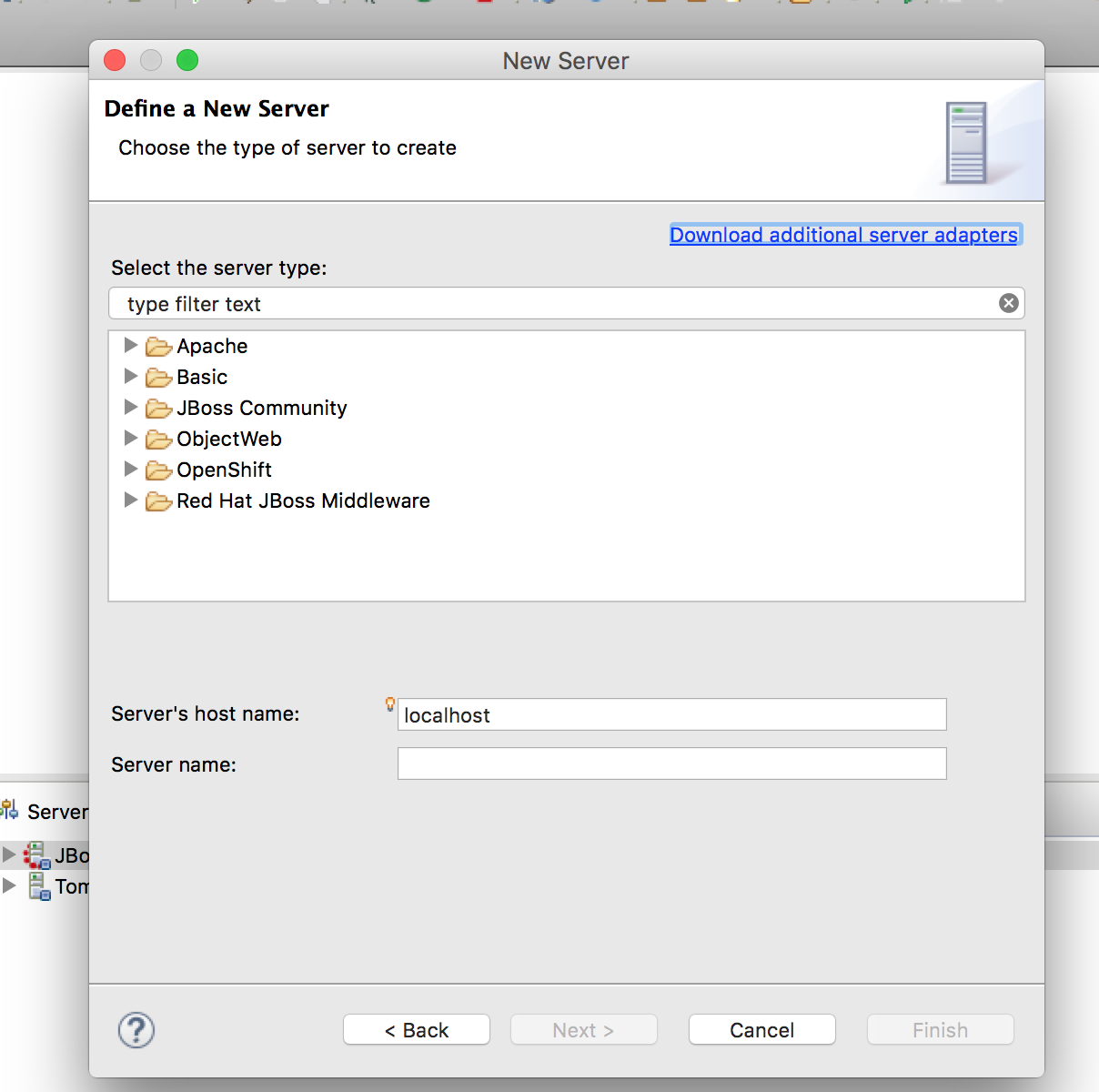
Task: Expand the JBoss Community folder
Action: pos(131,407)
